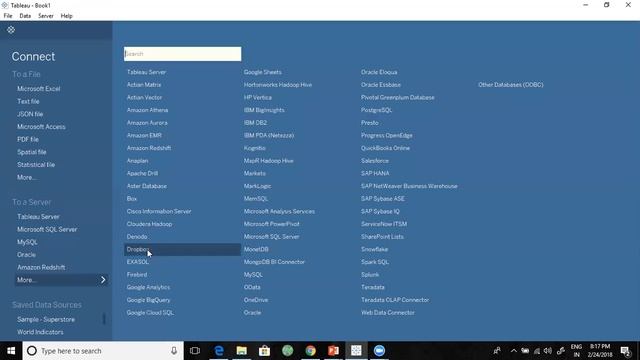The width and height of the screenshot is (640, 360).
Task: Connect to Microsoft Access
Action: coord(41,127)
